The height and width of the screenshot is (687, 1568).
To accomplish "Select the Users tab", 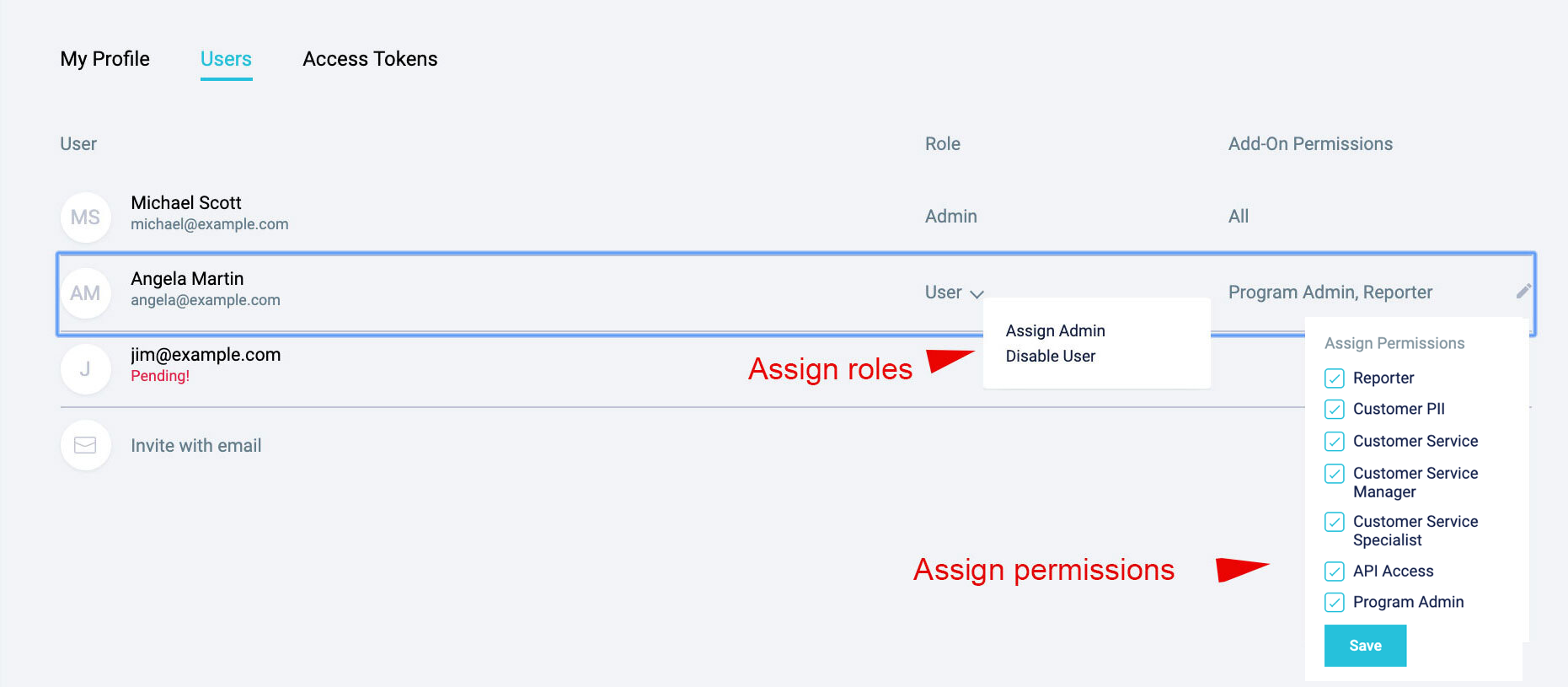I will [x=226, y=59].
